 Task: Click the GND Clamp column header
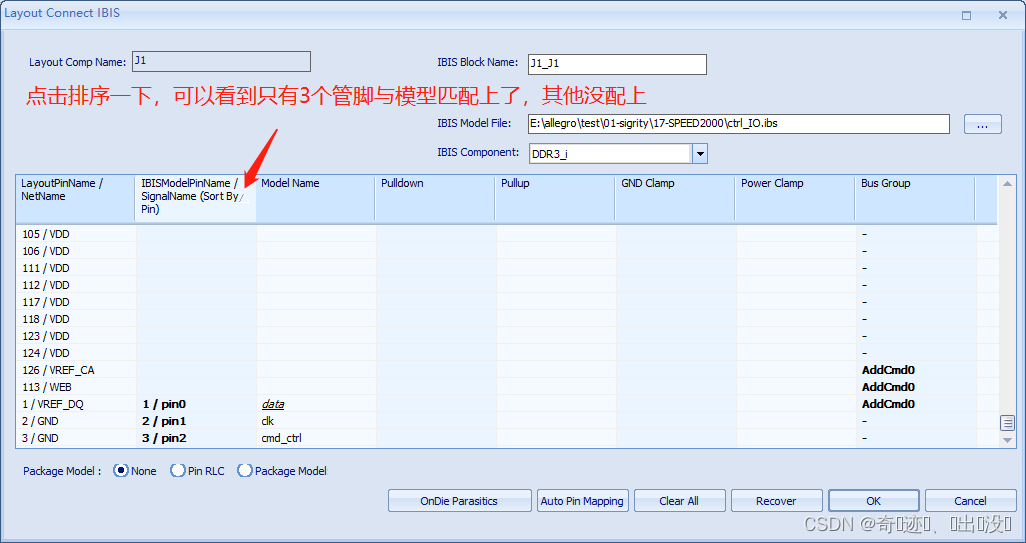click(x=675, y=198)
